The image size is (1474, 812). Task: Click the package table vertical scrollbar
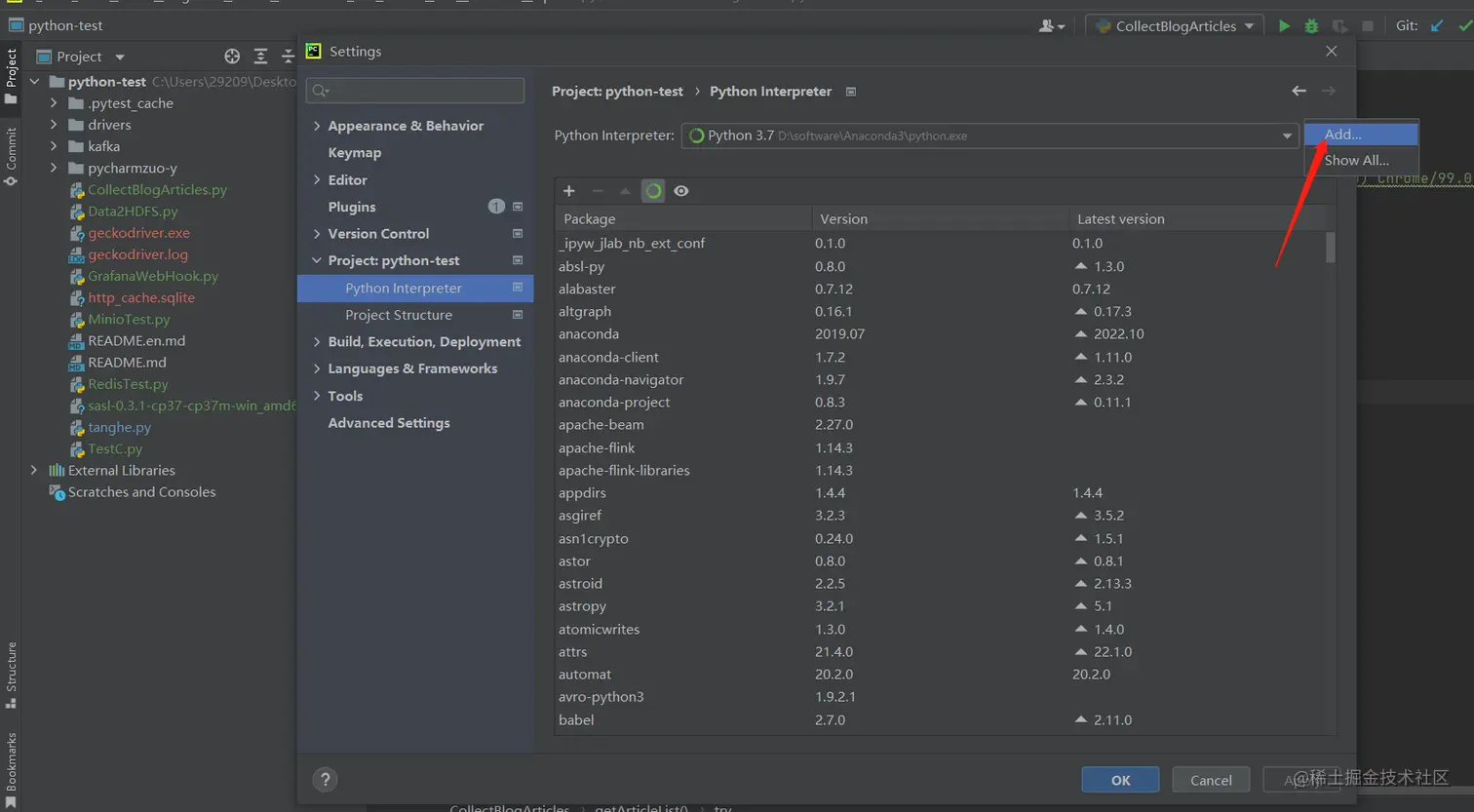coord(1330,247)
